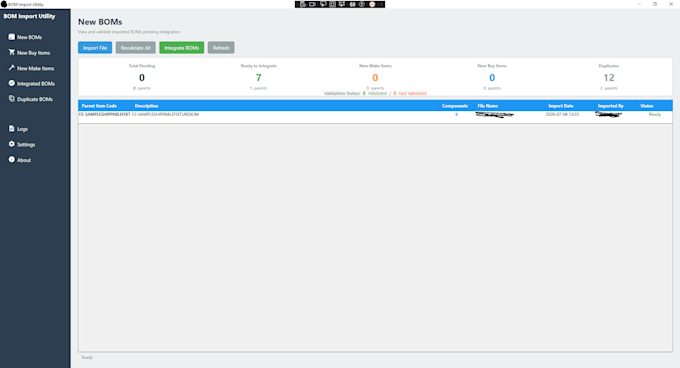Viewport: 680px width, 368px height.
Task: Click the app icon in the title bar
Action: (4, 4)
